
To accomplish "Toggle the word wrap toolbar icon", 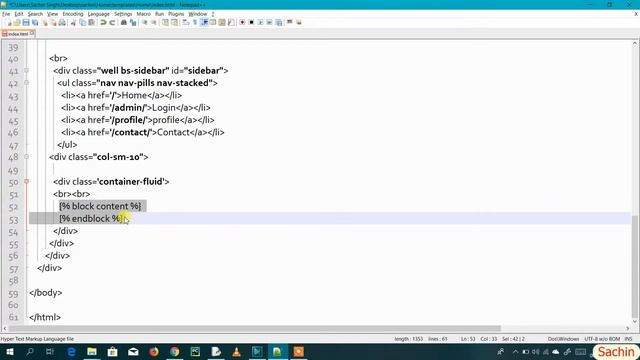I will pyautogui.click(x=186, y=22).
